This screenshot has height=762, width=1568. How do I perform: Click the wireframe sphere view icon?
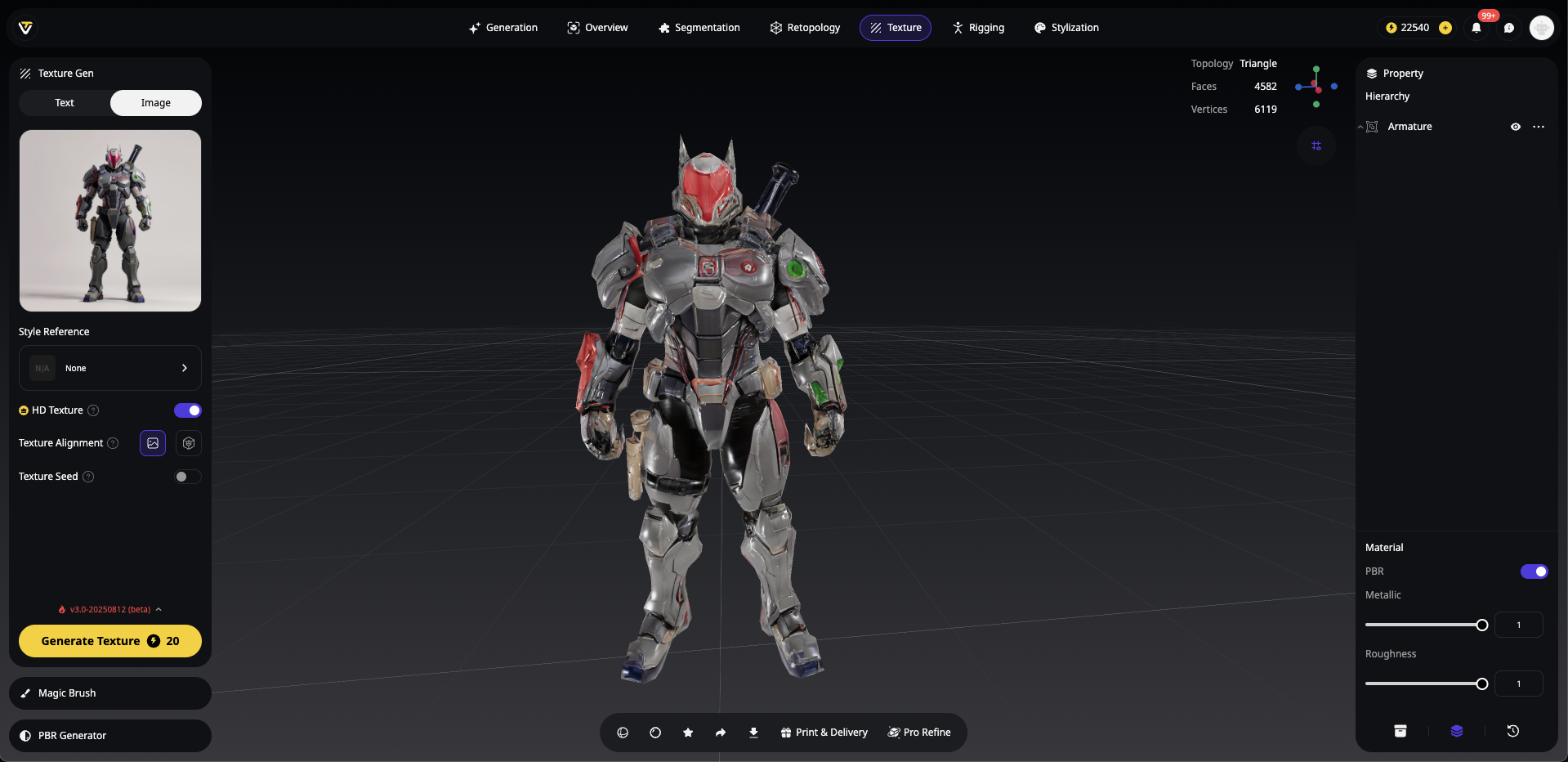(623, 733)
